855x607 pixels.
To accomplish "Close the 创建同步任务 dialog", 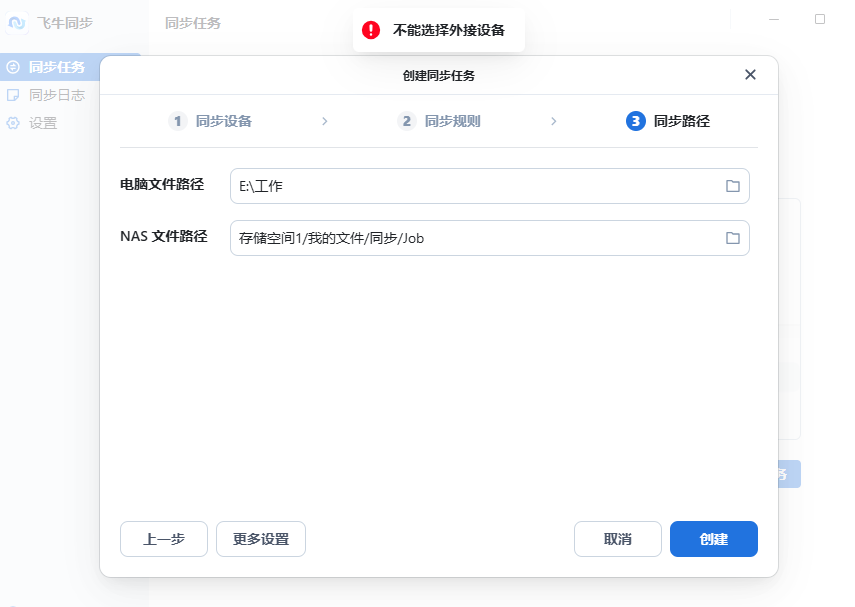I will (x=750, y=75).
